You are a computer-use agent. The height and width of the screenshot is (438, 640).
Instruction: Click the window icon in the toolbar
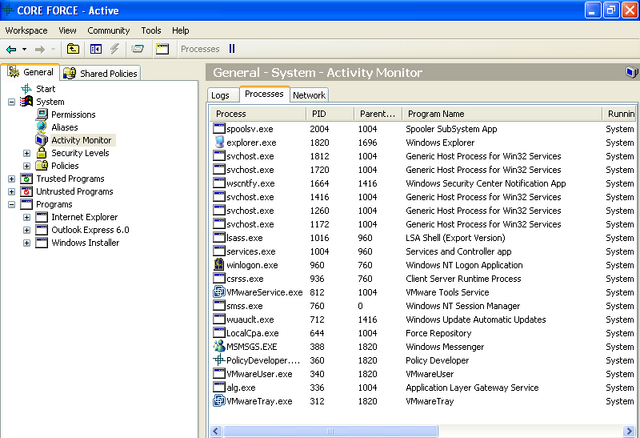[162, 49]
